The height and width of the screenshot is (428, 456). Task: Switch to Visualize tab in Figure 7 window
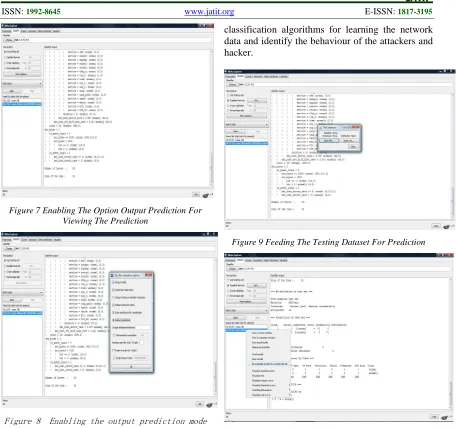(x=56, y=31)
